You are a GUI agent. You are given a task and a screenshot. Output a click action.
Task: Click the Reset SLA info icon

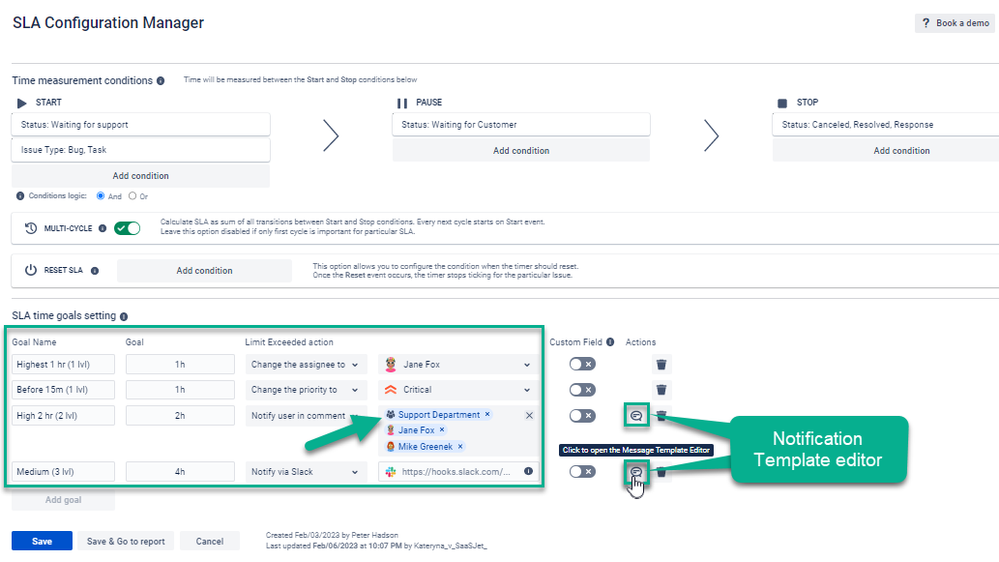coord(95,271)
